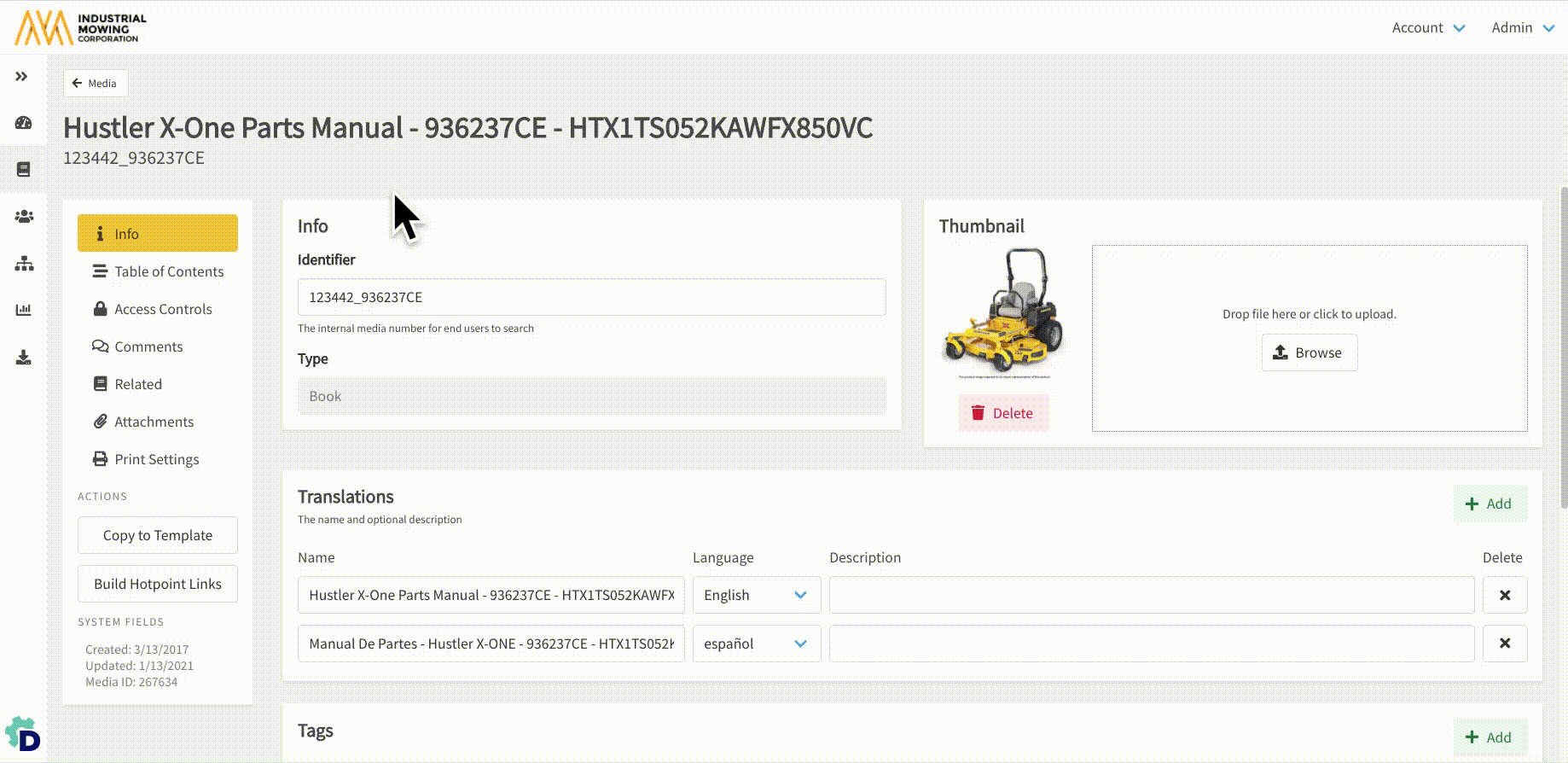Click the Identifier input field
The height and width of the screenshot is (763, 1568).
coord(591,297)
